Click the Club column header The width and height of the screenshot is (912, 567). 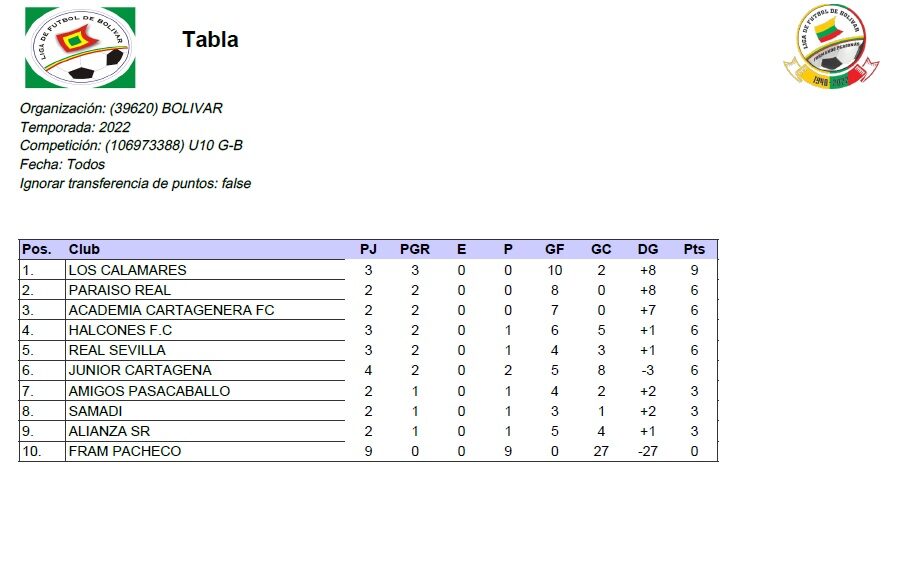(84, 249)
